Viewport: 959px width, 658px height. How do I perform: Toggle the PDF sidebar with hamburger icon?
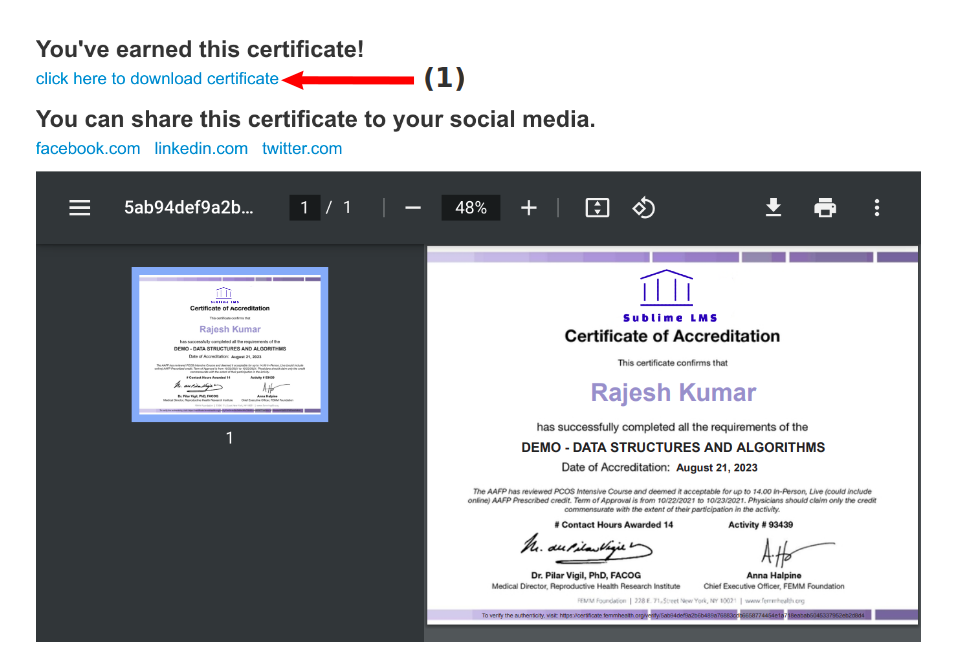[x=80, y=208]
